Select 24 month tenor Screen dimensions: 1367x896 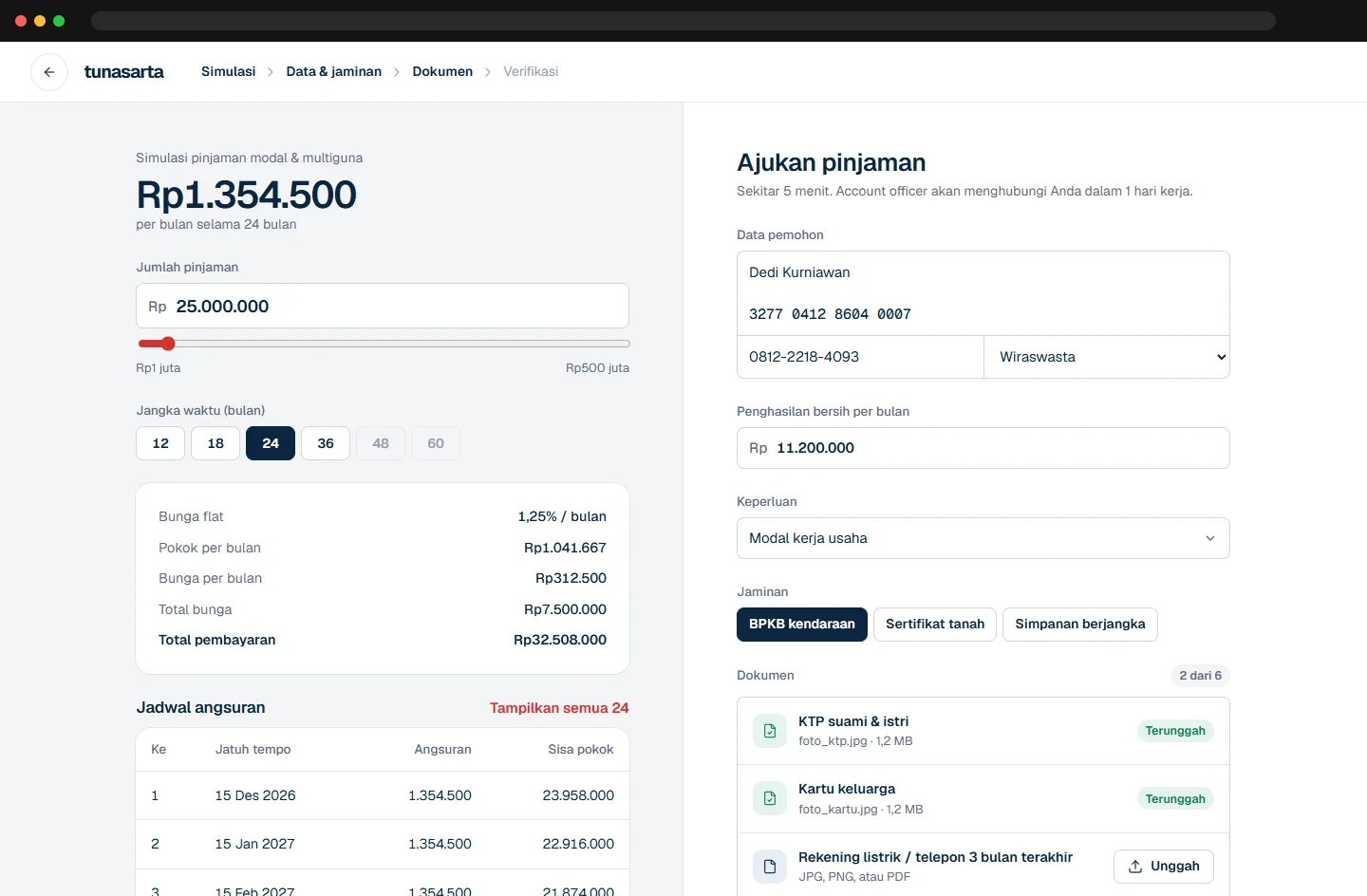(x=271, y=443)
